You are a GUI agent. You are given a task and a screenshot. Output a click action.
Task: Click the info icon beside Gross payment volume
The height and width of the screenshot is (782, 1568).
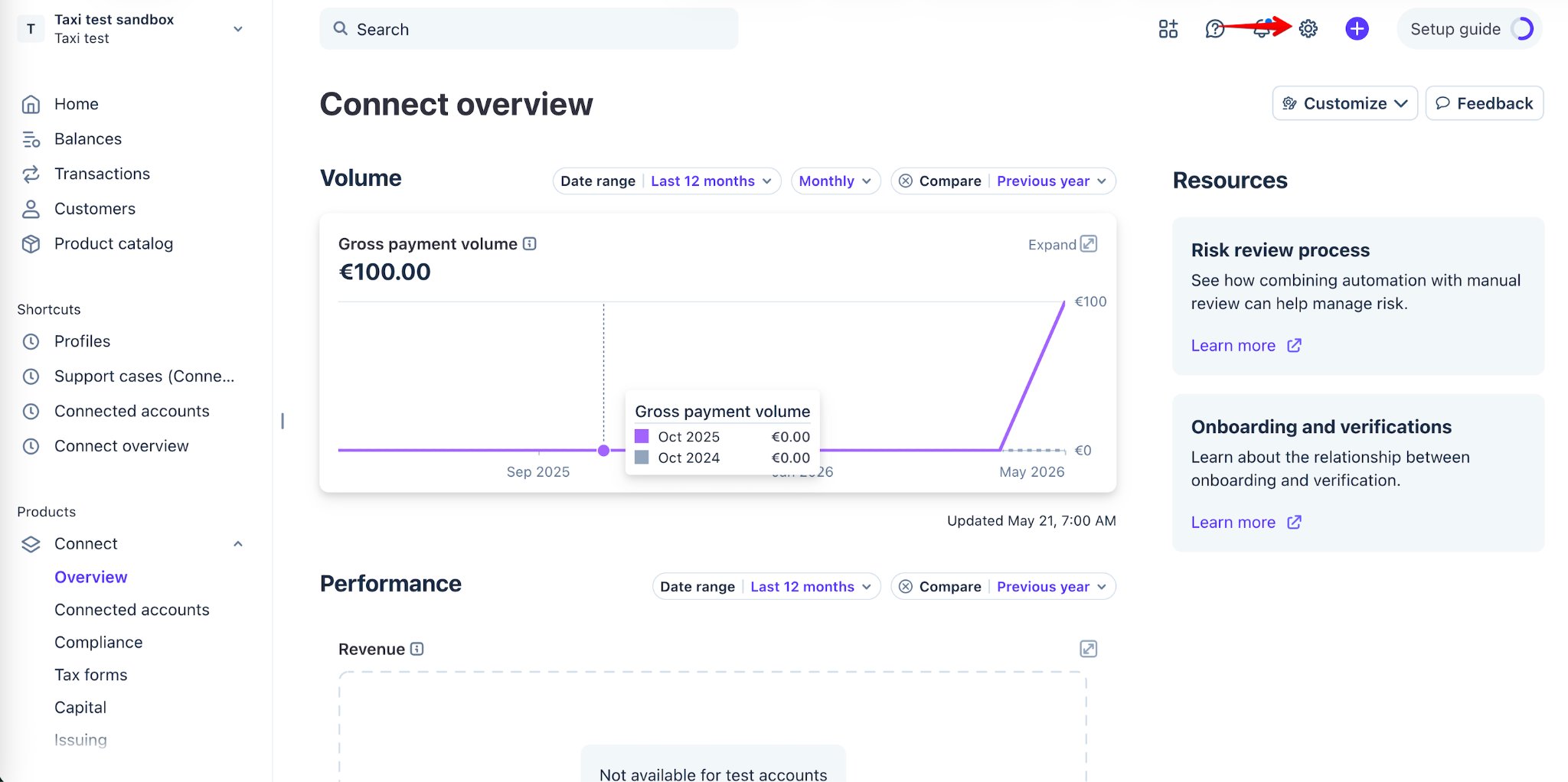point(530,244)
